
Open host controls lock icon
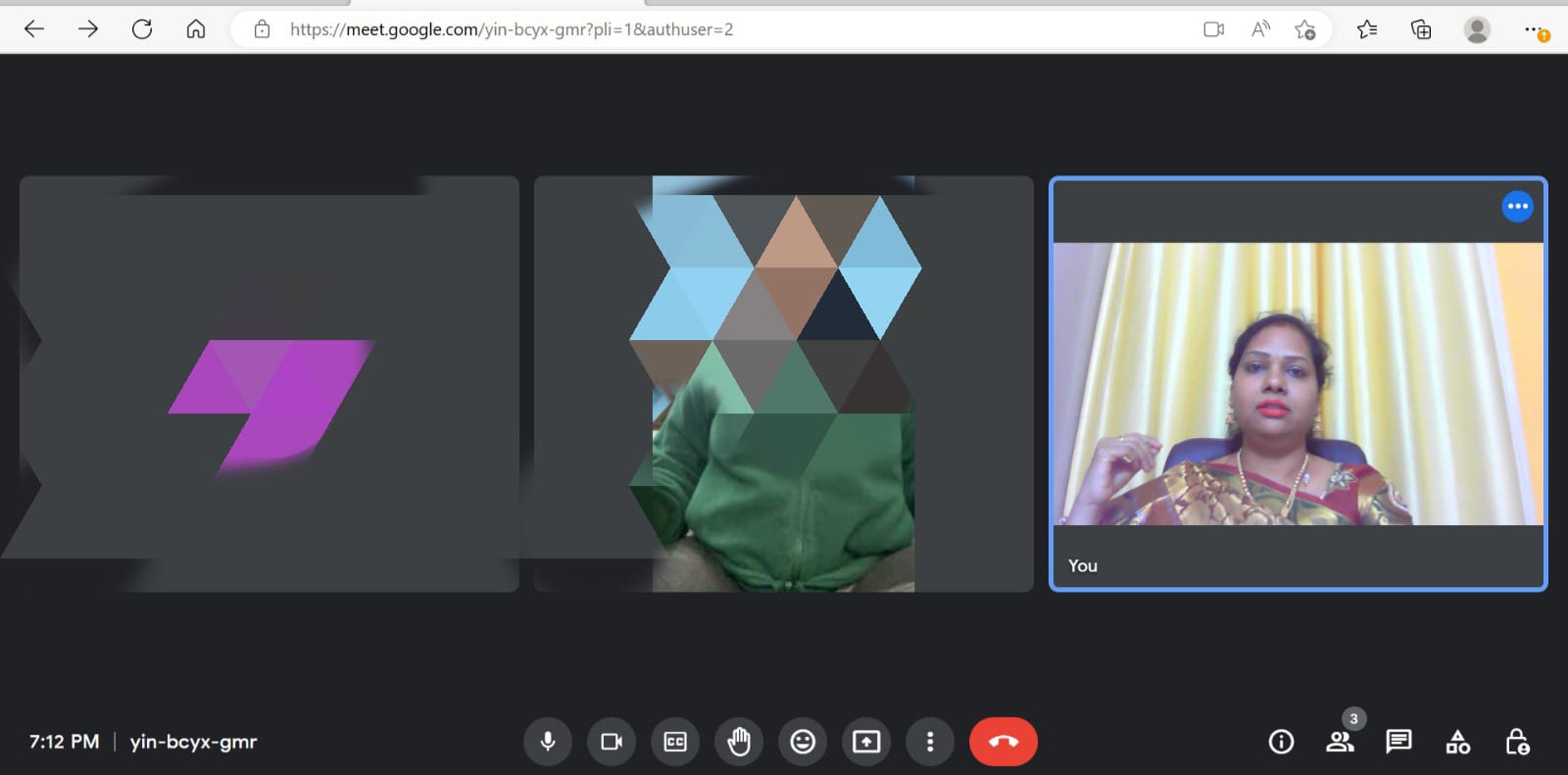[1517, 742]
